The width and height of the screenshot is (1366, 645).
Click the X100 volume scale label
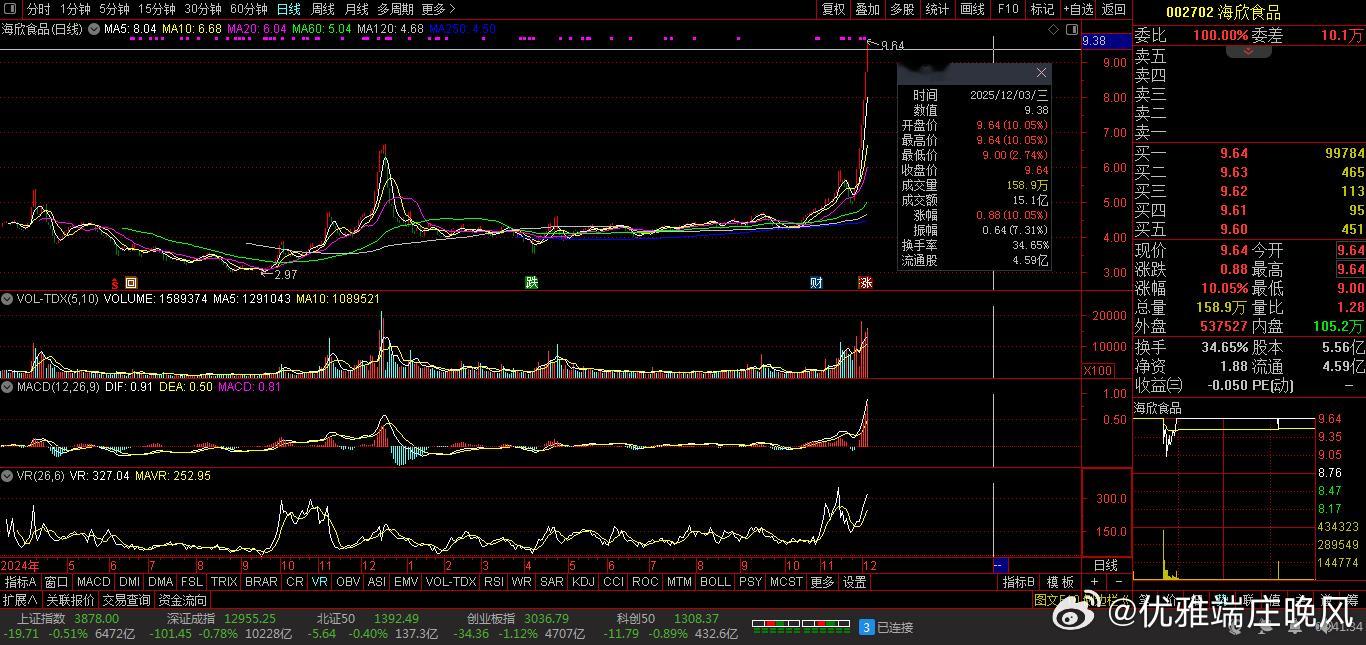1099,371
